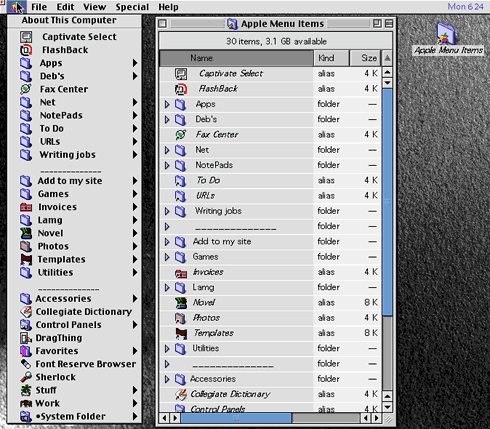Click the FlashBack icon in Apple menu
490x429 pixels.
pos(26,50)
